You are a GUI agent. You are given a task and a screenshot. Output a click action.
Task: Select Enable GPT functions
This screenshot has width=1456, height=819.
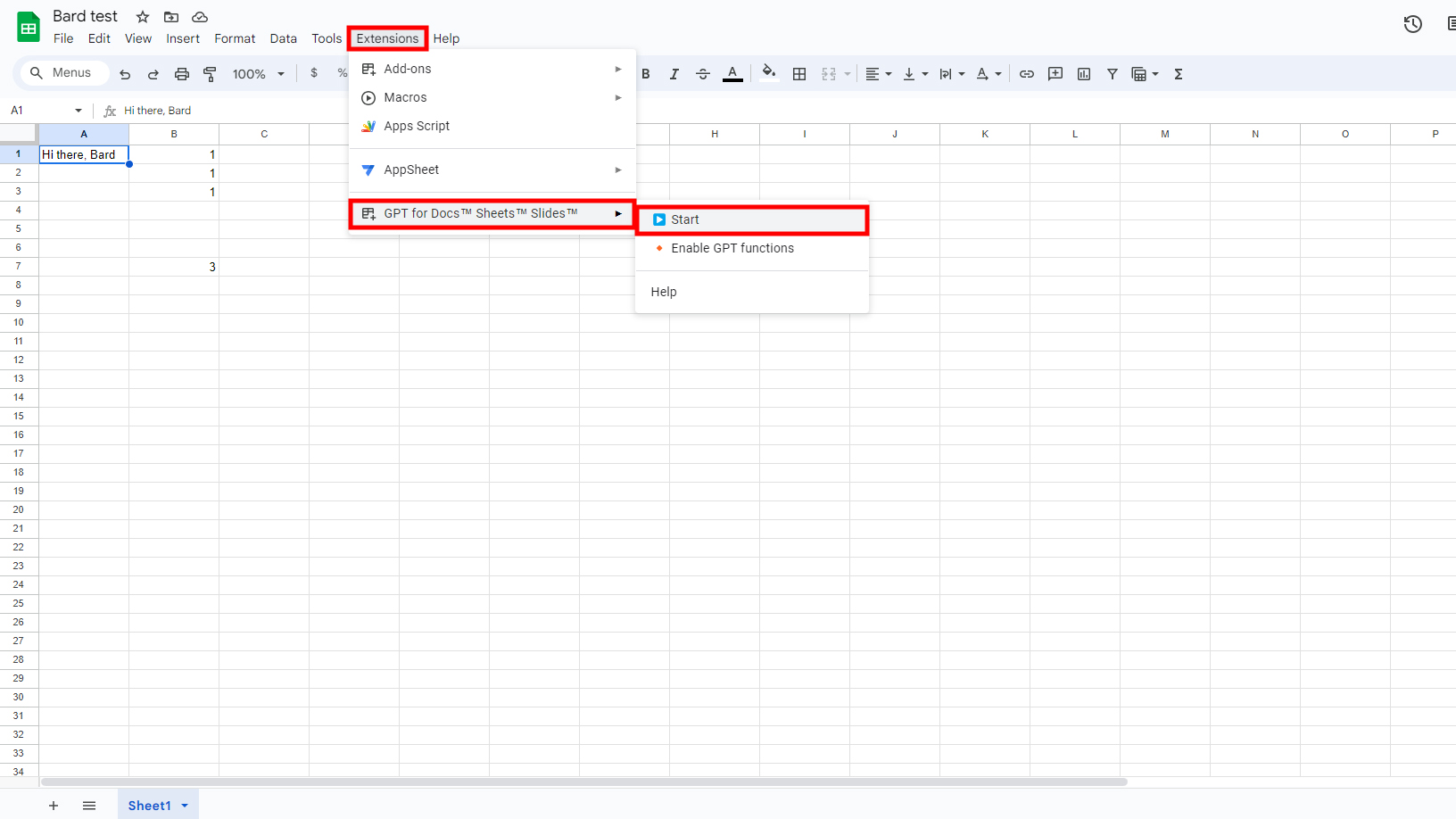pyautogui.click(x=752, y=248)
